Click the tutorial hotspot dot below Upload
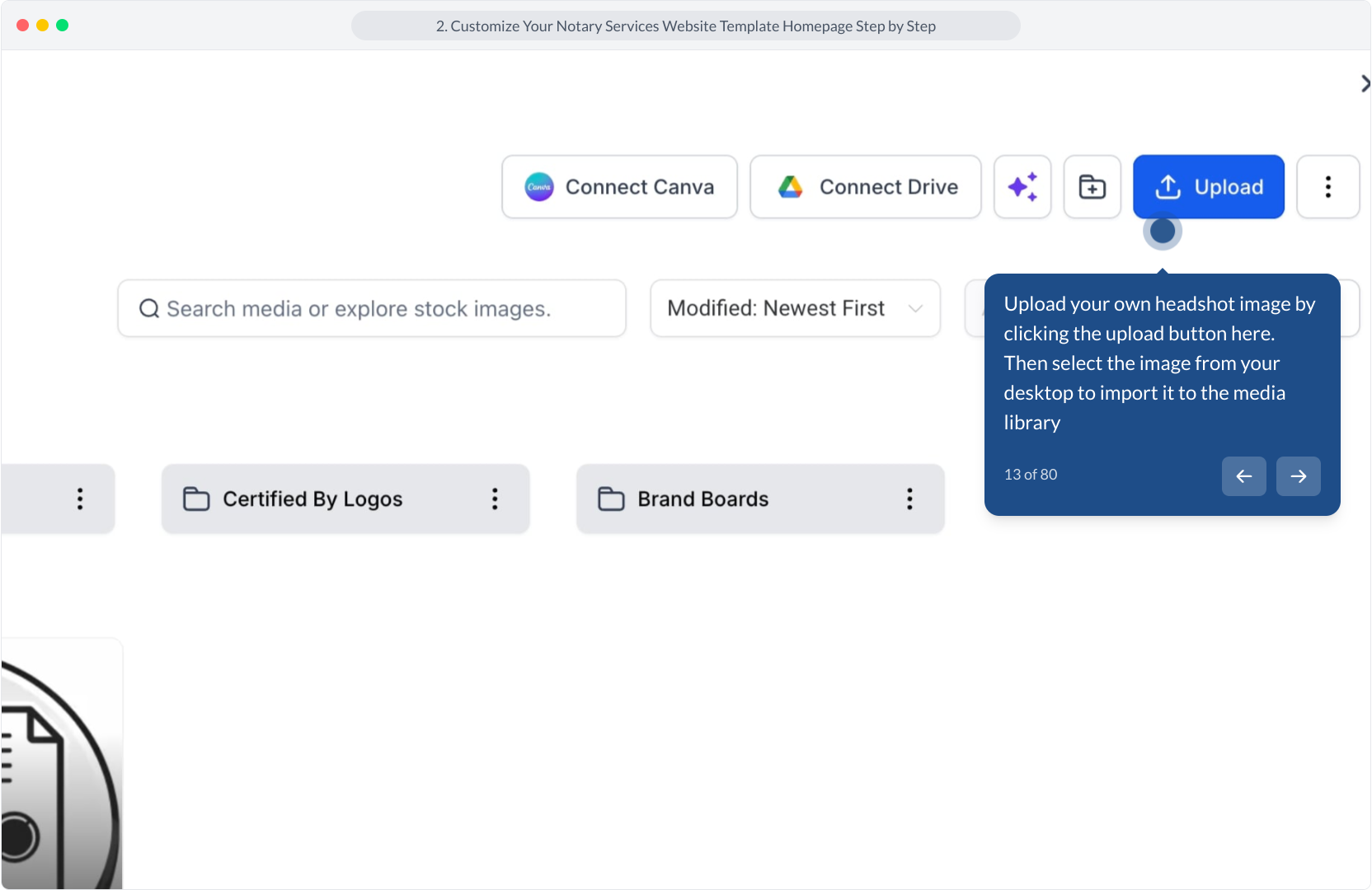Screen dimensions: 1372x890 tap(1163, 232)
